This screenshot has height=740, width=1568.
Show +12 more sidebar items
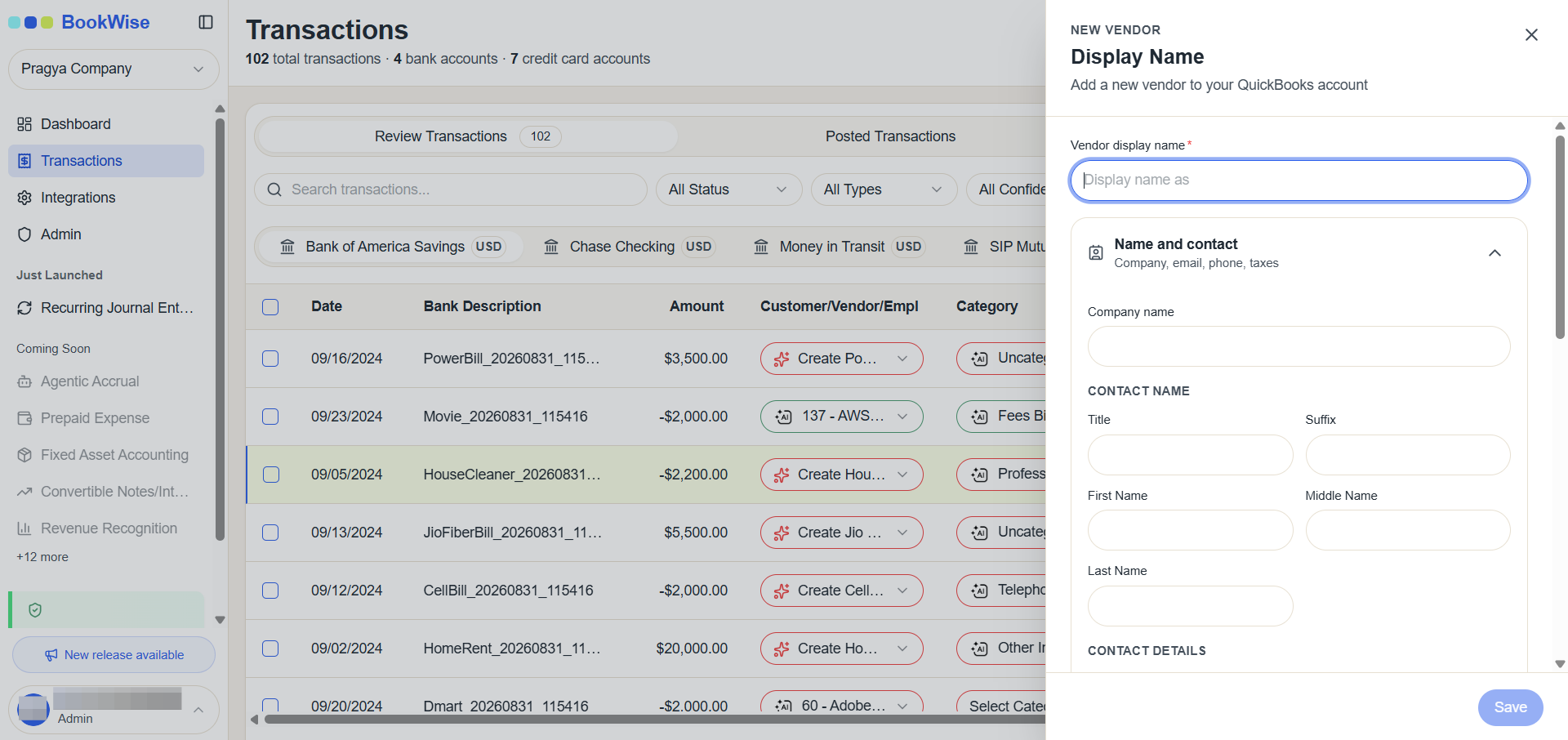tap(42, 557)
